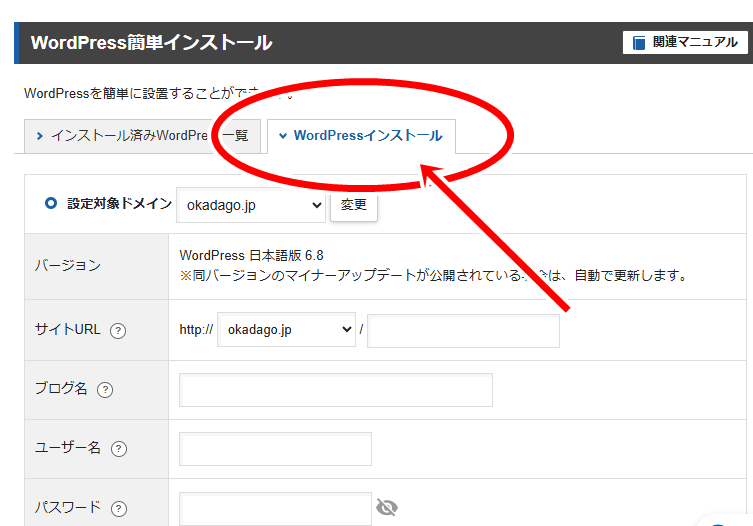Click the パスワード input field
Image resolution: width=753 pixels, height=526 pixels.
pyautogui.click(x=275, y=508)
